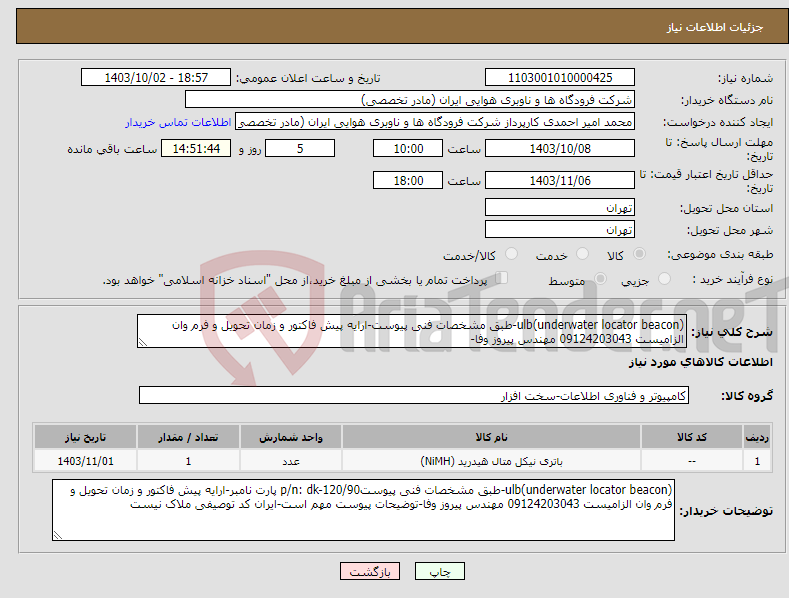Image resolution: width=789 pixels, height=598 pixels.
Task: Click the product code cell showing --
Action: (691, 461)
